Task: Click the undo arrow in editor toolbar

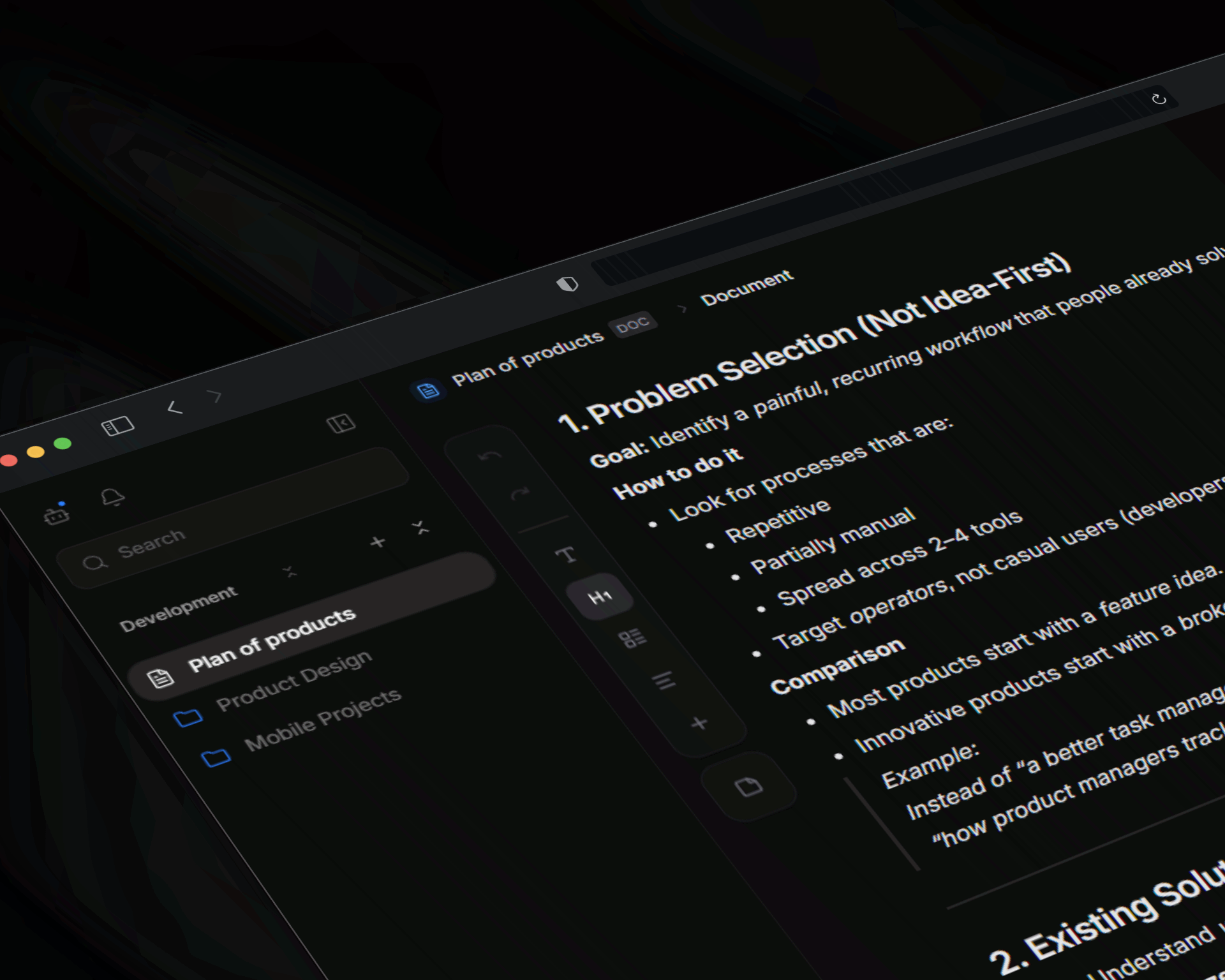Action: (x=490, y=456)
